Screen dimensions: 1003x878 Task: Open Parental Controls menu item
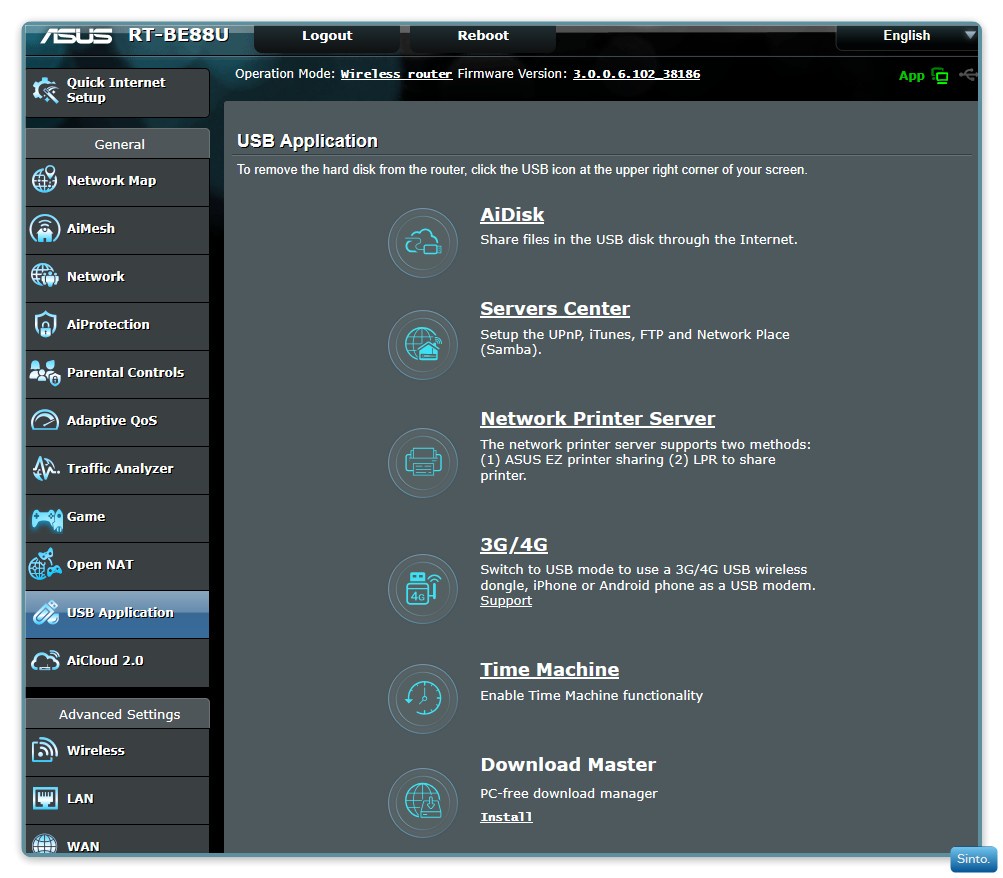pos(117,374)
